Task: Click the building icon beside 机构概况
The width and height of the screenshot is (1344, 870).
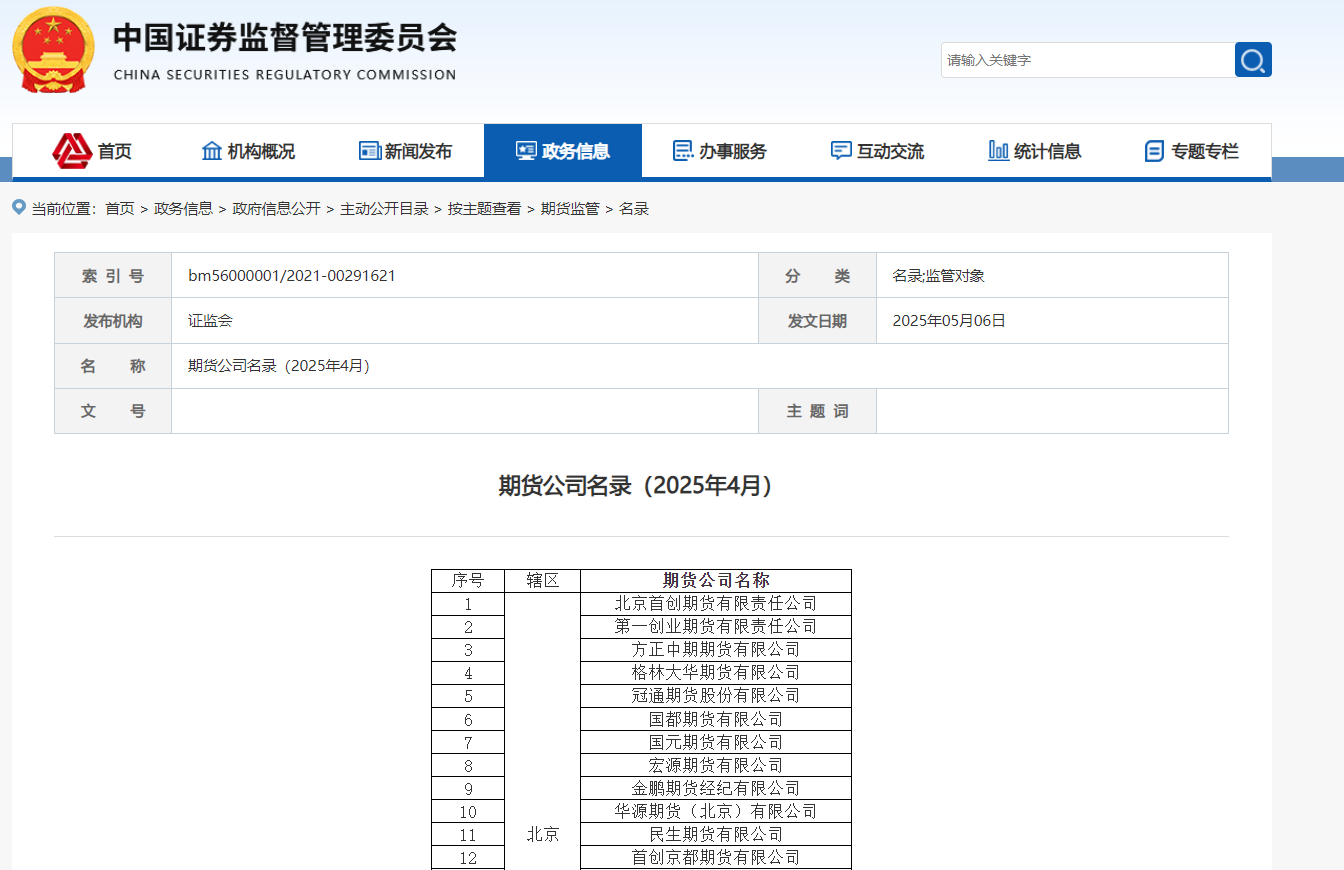Action: pyautogui.click(x=212, y=151)
